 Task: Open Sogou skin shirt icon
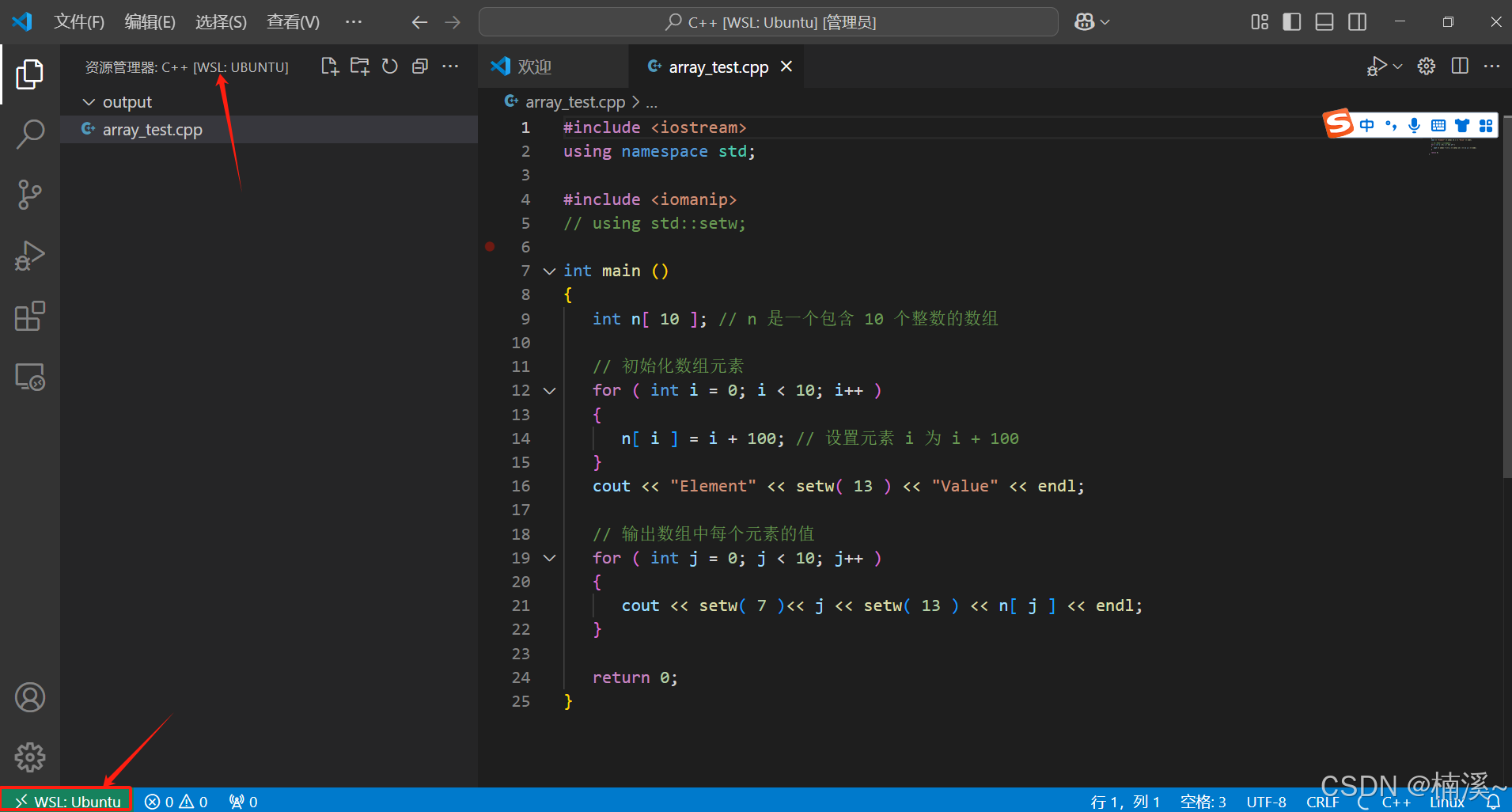pyautogui.click(x=1462, y=125)
